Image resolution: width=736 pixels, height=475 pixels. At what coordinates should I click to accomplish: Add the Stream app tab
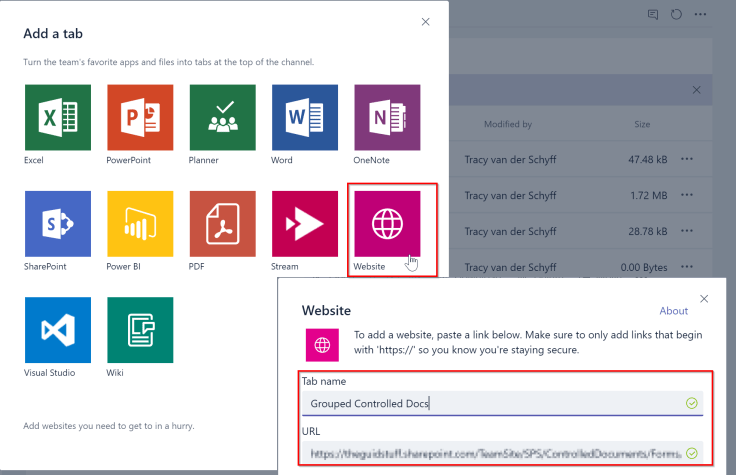[304, 224]
